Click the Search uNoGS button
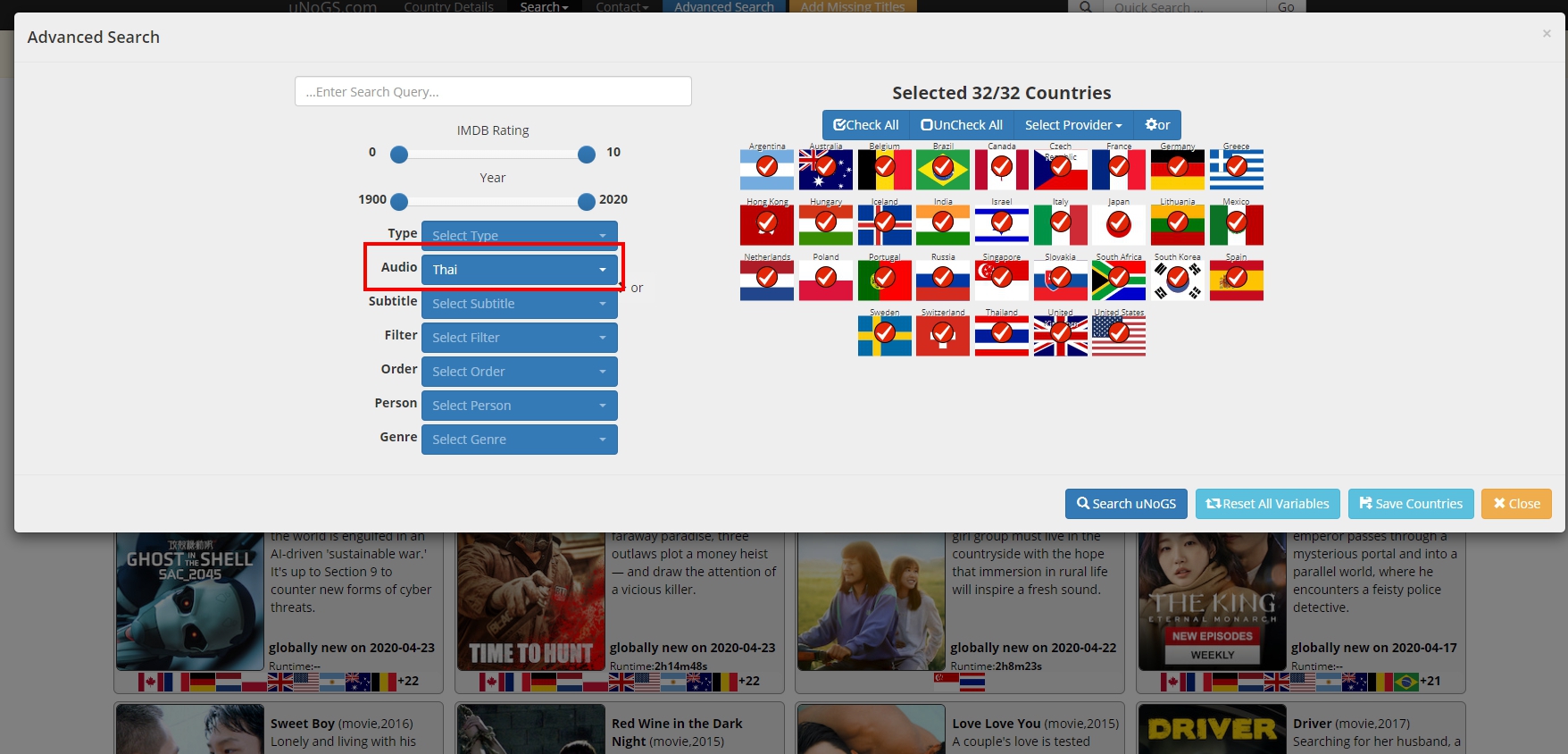Screen dimensions: 1568x754 pyautogui.click(x=1126, y=504)
